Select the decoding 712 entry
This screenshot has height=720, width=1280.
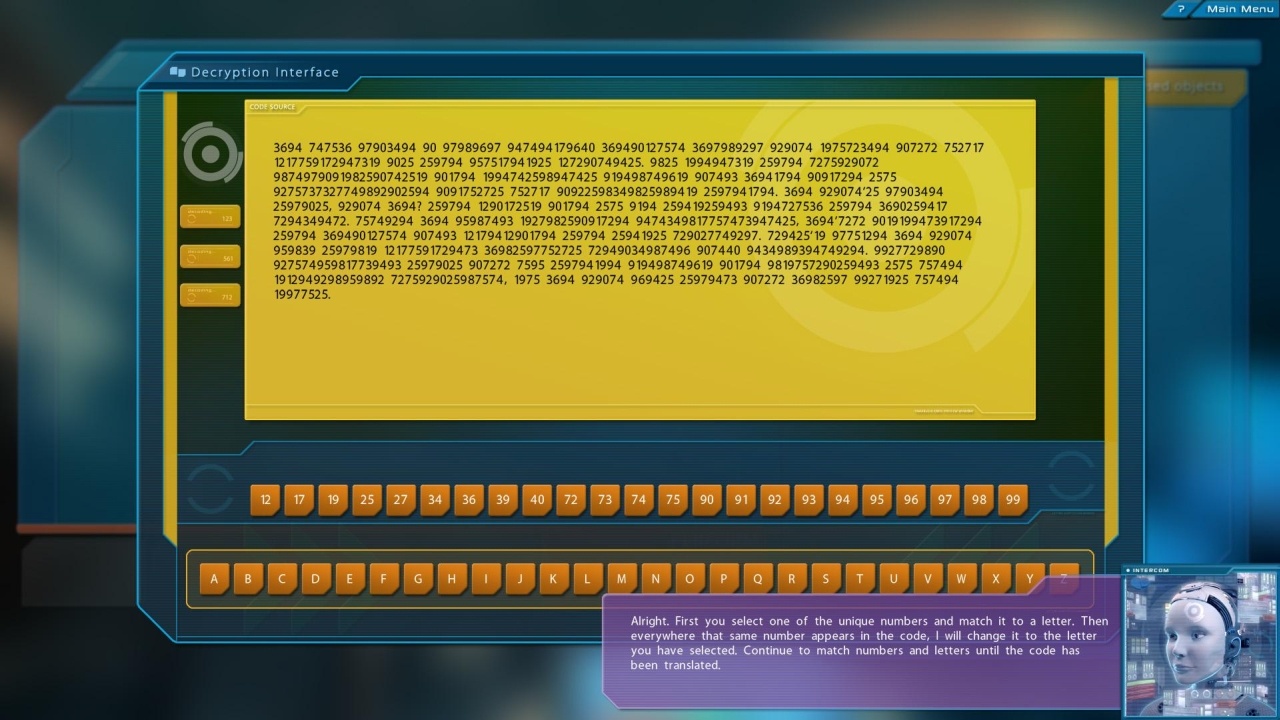(210, 295)
